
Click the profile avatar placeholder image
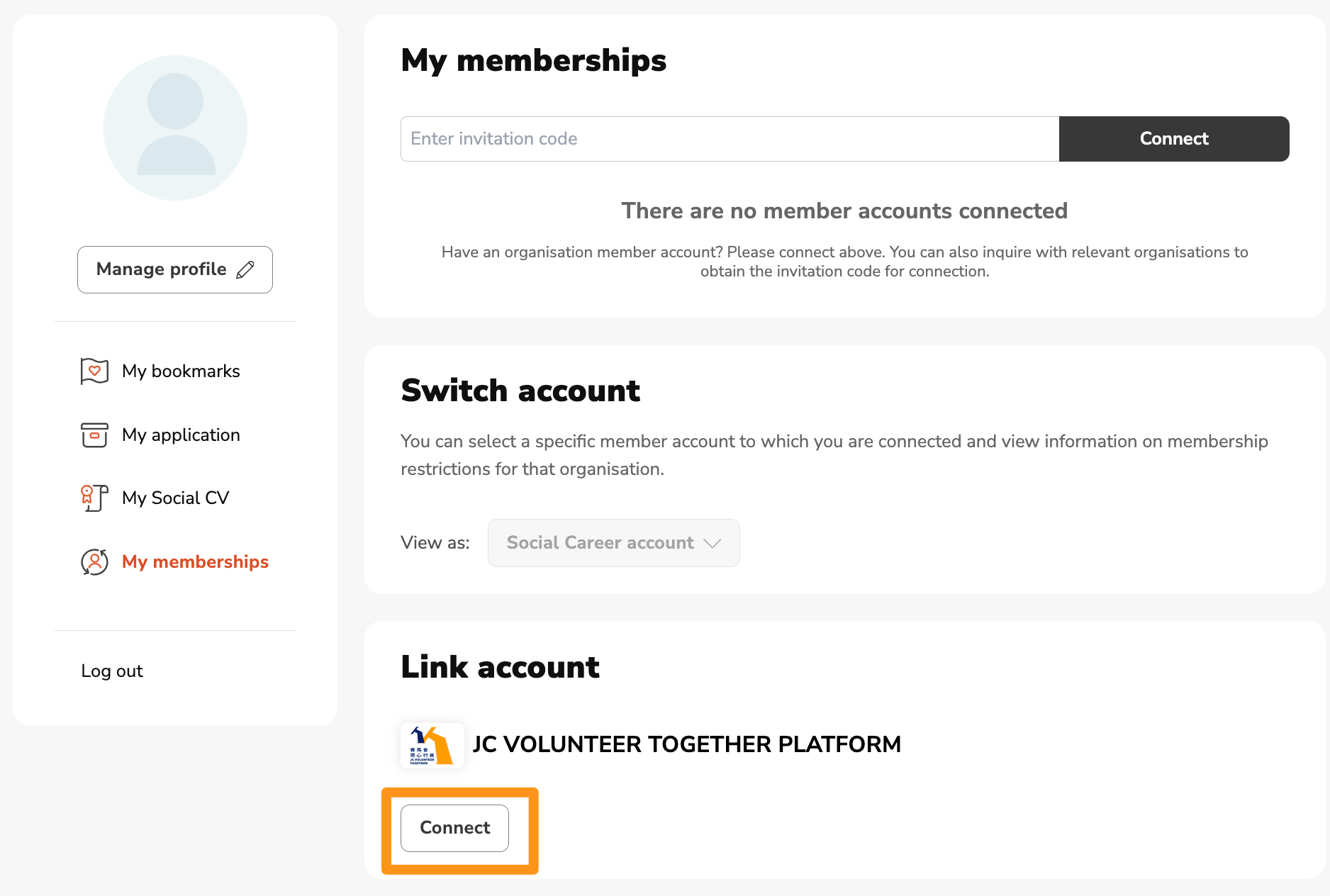(175, 128)
